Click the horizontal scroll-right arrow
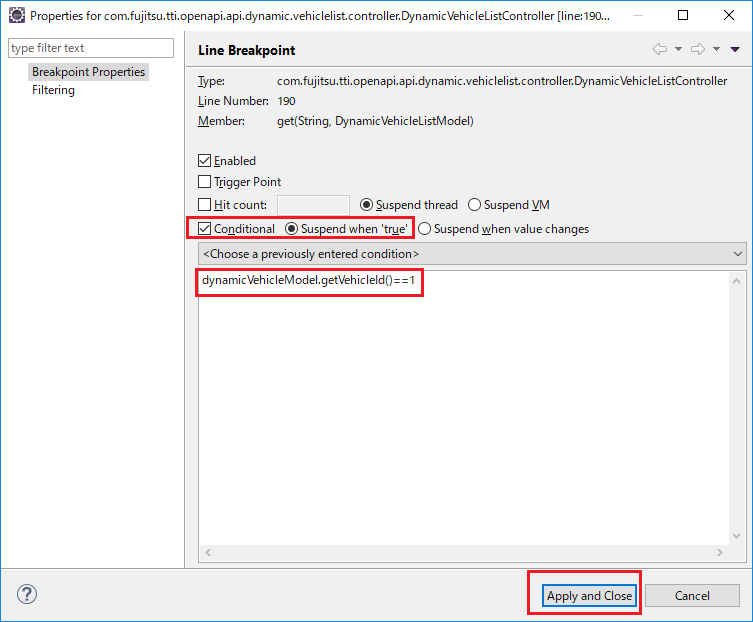The width and height of the screenshot is (753, 622). click(719, 552)
